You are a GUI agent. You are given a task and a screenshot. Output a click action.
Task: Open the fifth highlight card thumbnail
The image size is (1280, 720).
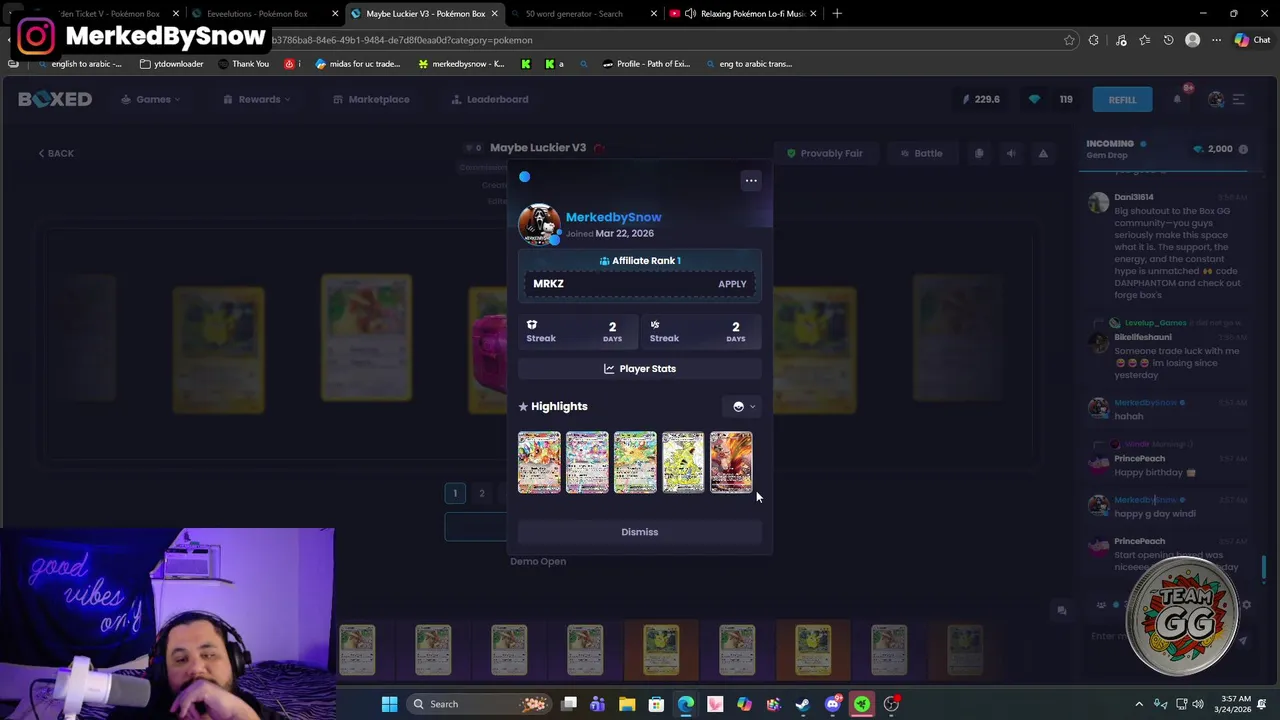click(x=731, y=462)
